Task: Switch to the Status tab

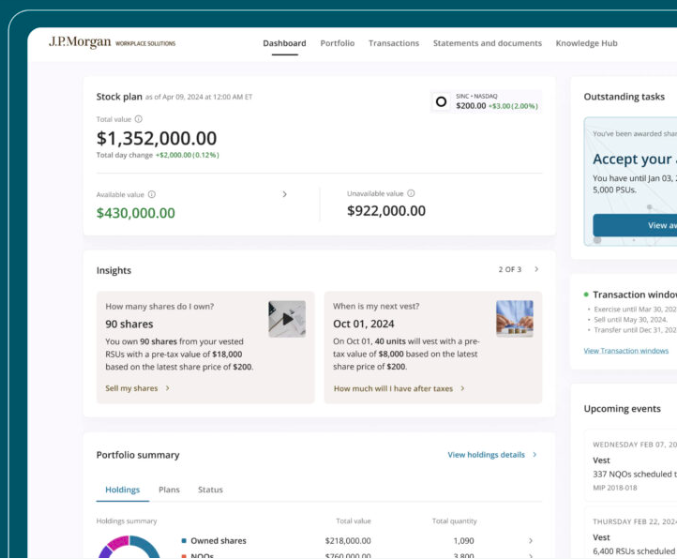Action: (210, 490)
